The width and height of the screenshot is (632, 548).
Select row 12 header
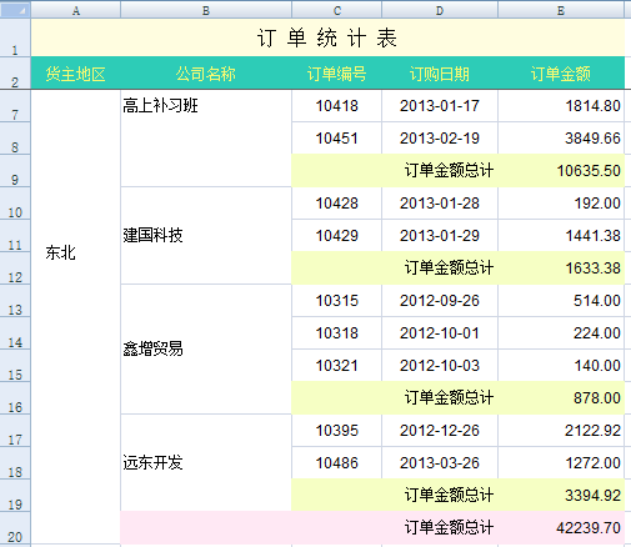point(15,268)
